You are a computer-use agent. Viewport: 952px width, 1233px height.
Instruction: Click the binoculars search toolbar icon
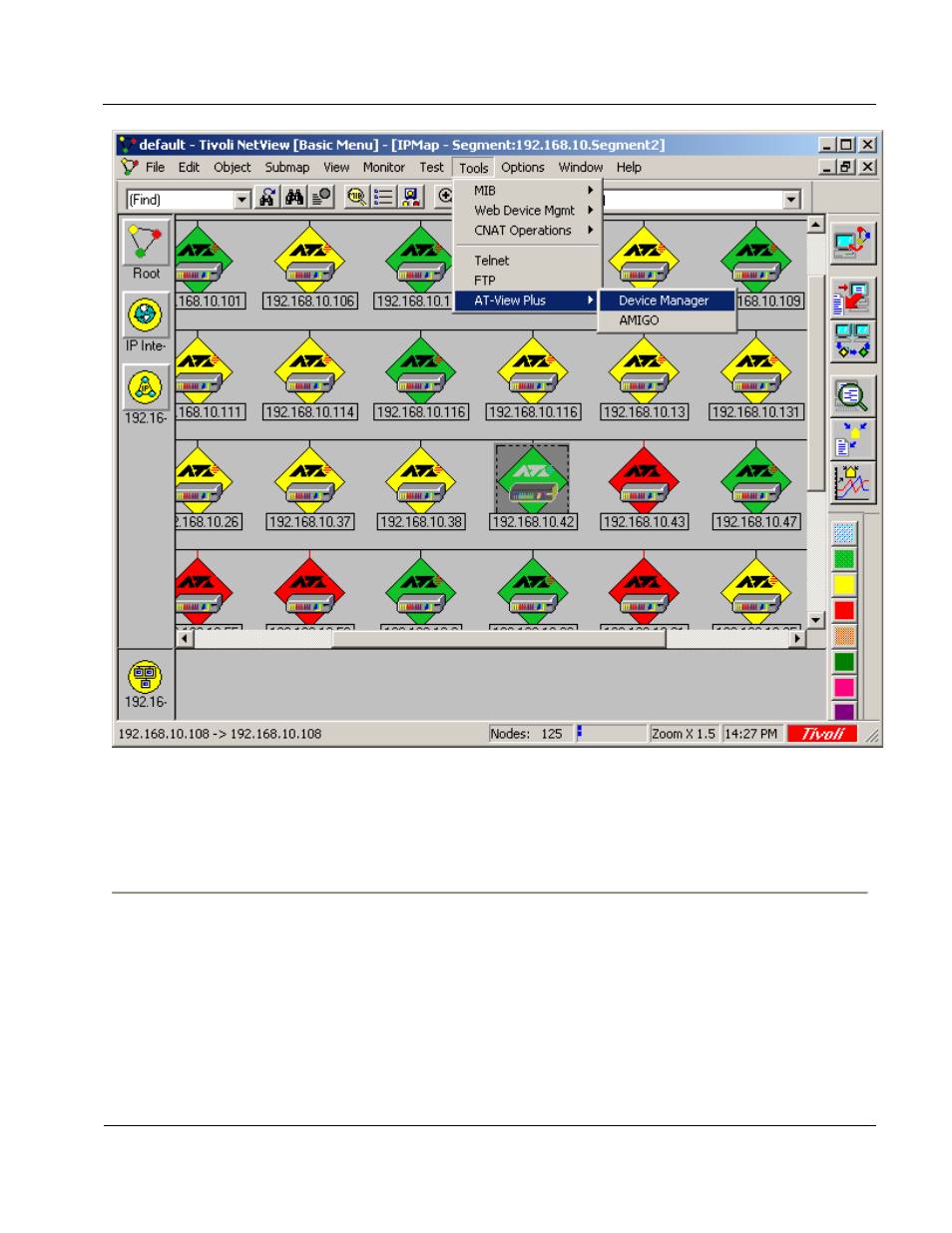(294, 198)
